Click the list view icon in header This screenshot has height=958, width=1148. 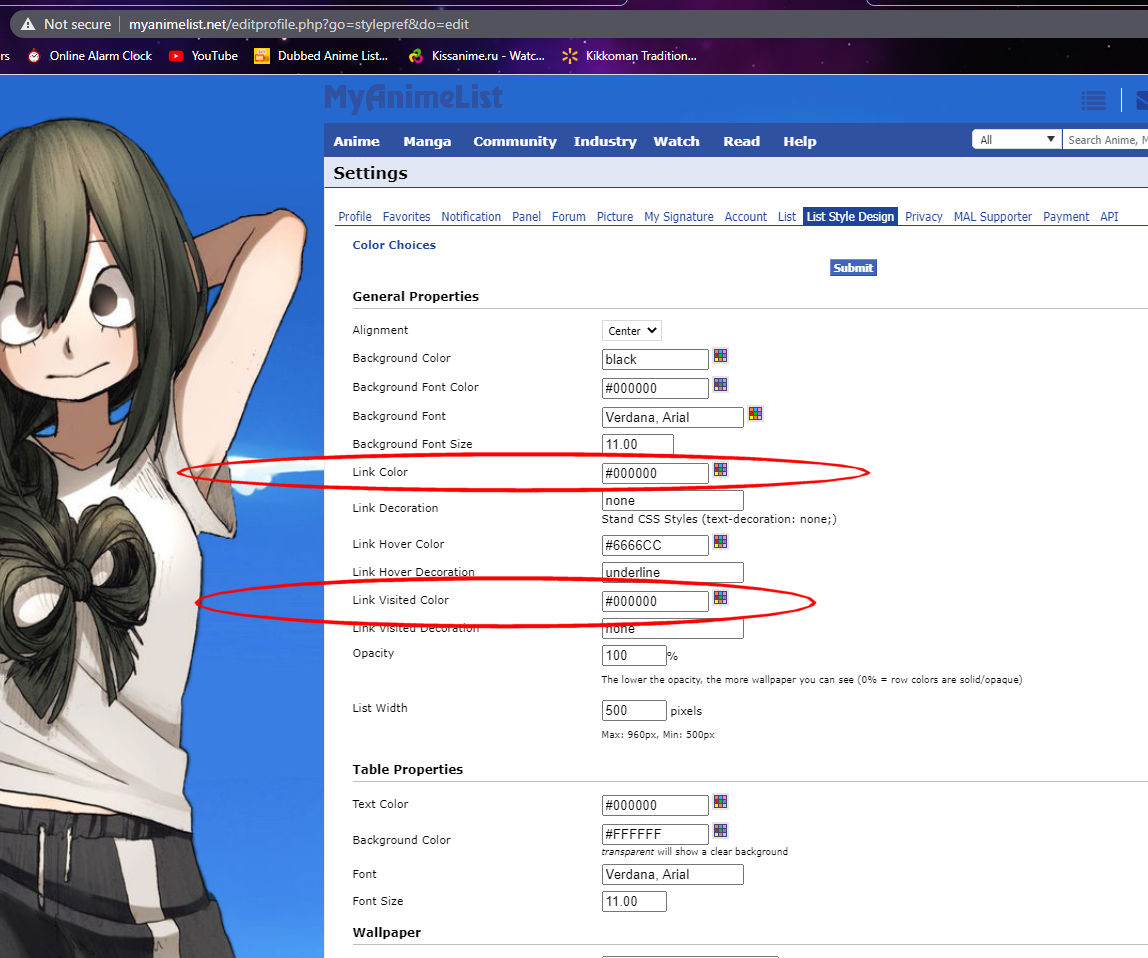(1093, 100)
